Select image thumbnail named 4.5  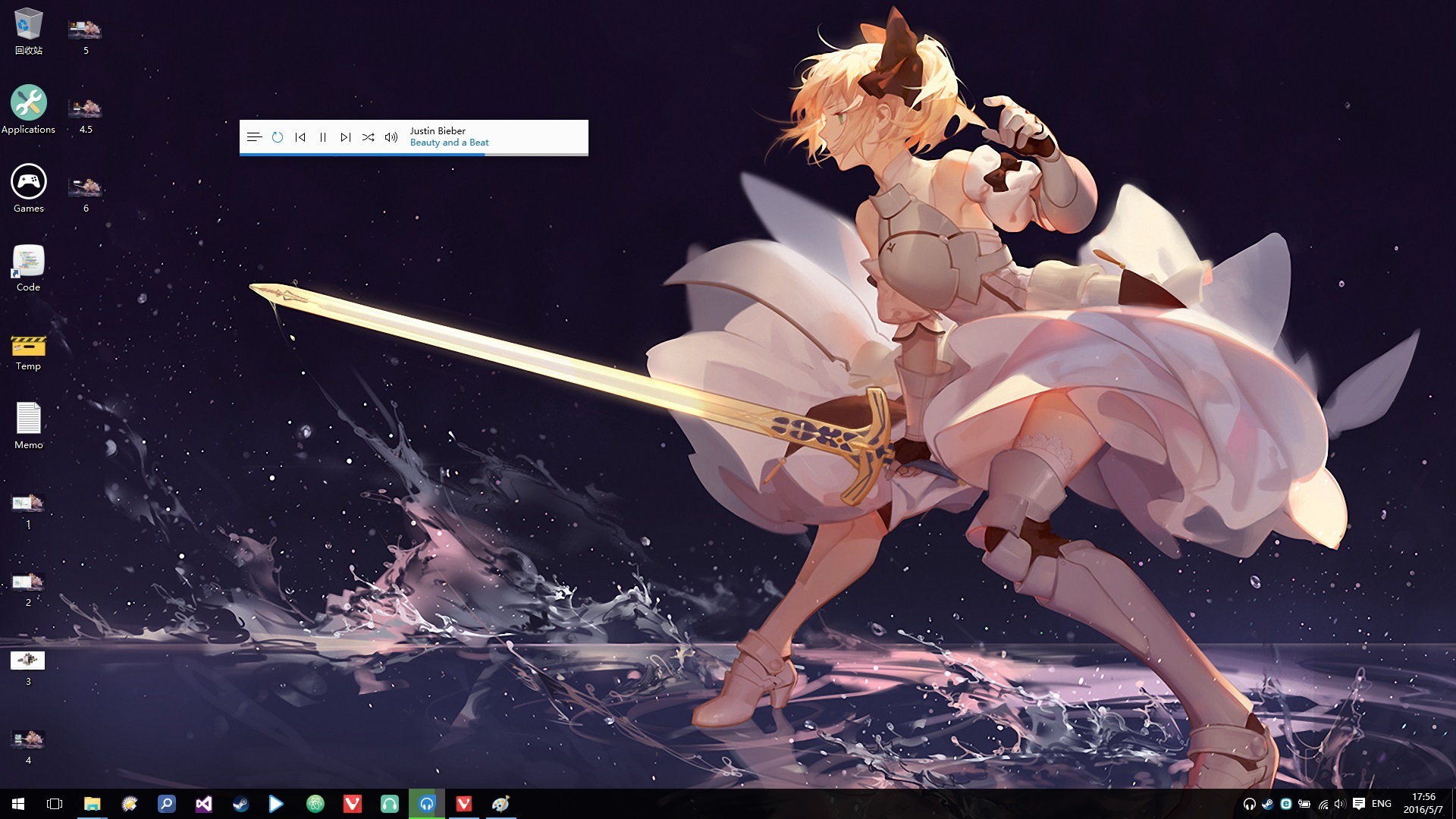pos(86,109)
